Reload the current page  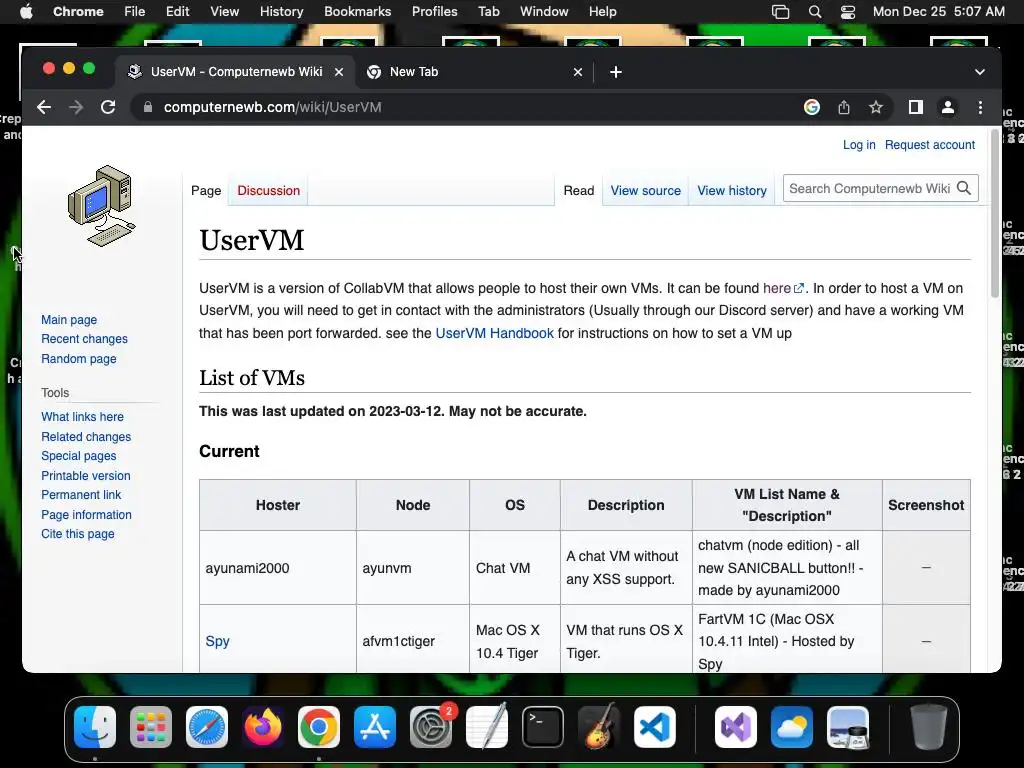[x=108, y=107]
